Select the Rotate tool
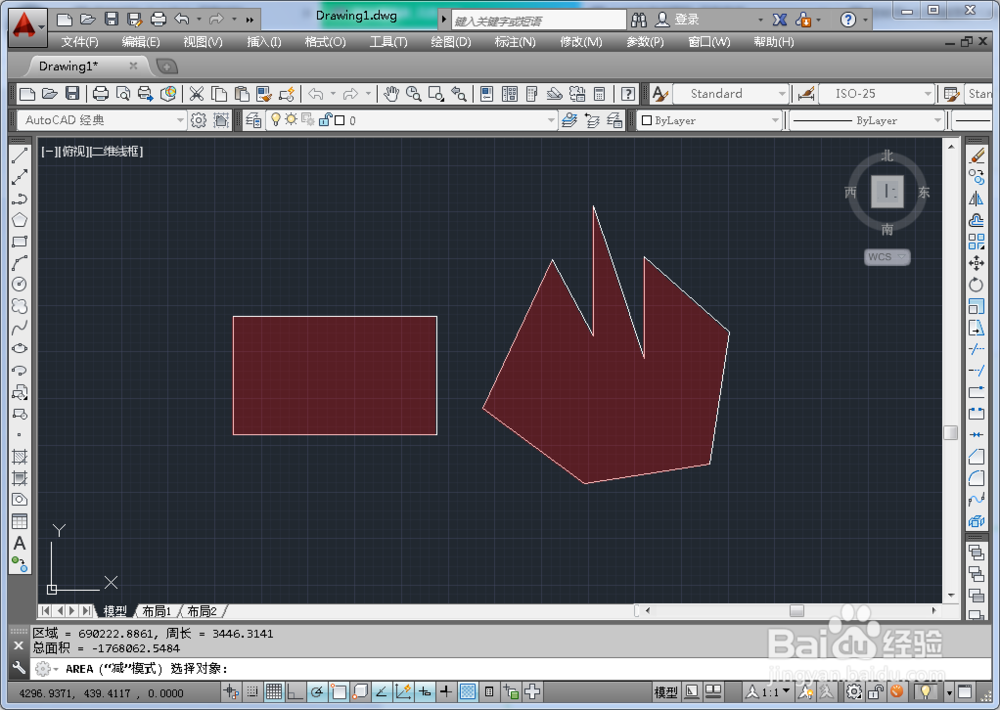Image resolution: width=1000 pixels, height=710 pixels. (976, 285)
